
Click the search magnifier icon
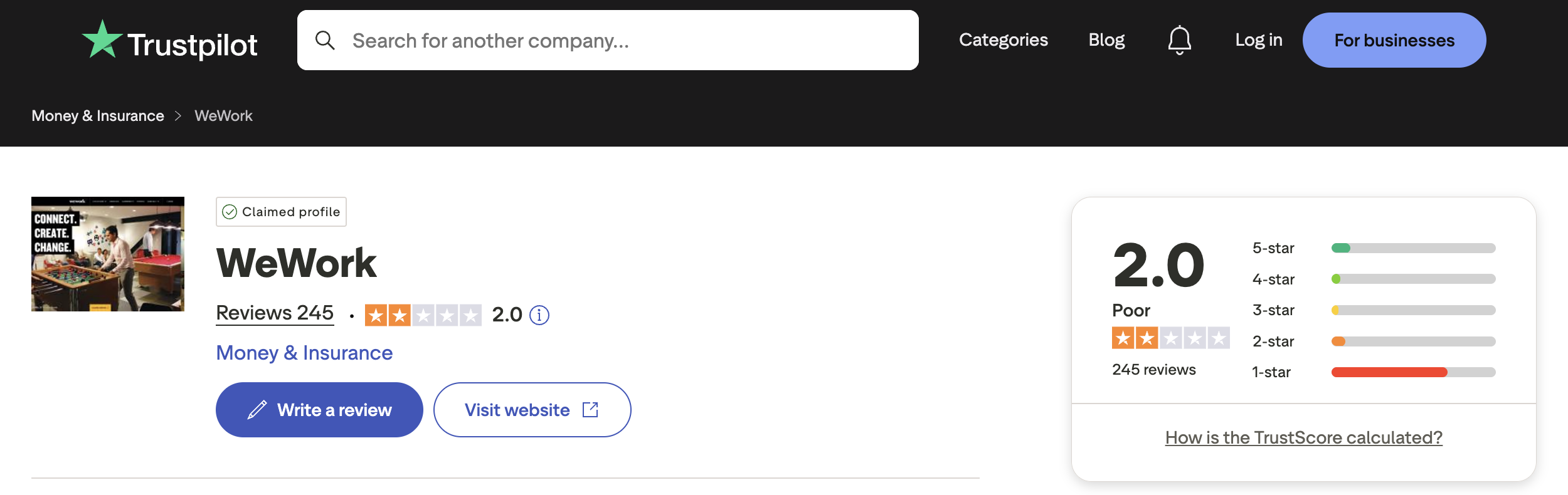pos(325,41)
